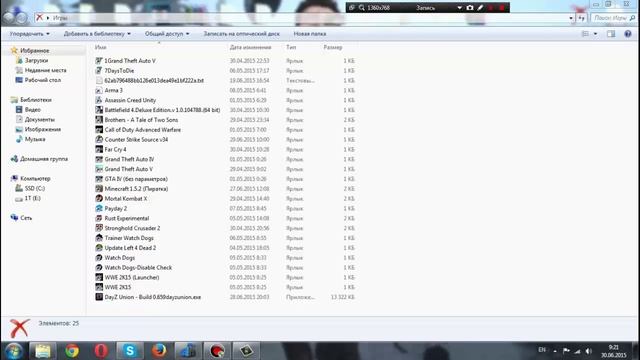The image size is (640, 360).
Task: Select the Mortal Kombat X icon
Action: coord(99,198)
